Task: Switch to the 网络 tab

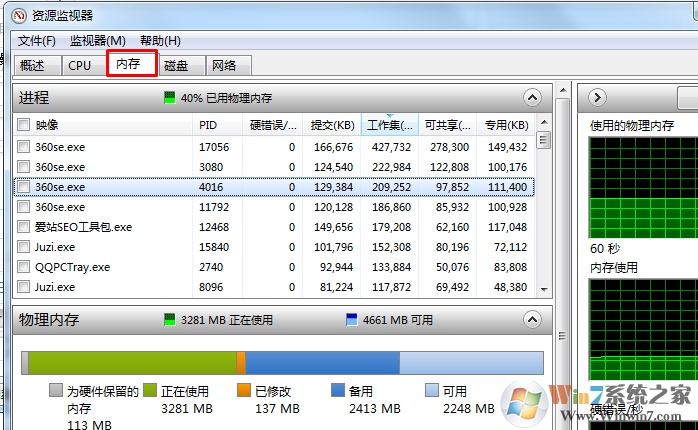Action: [x=229, y=65]
